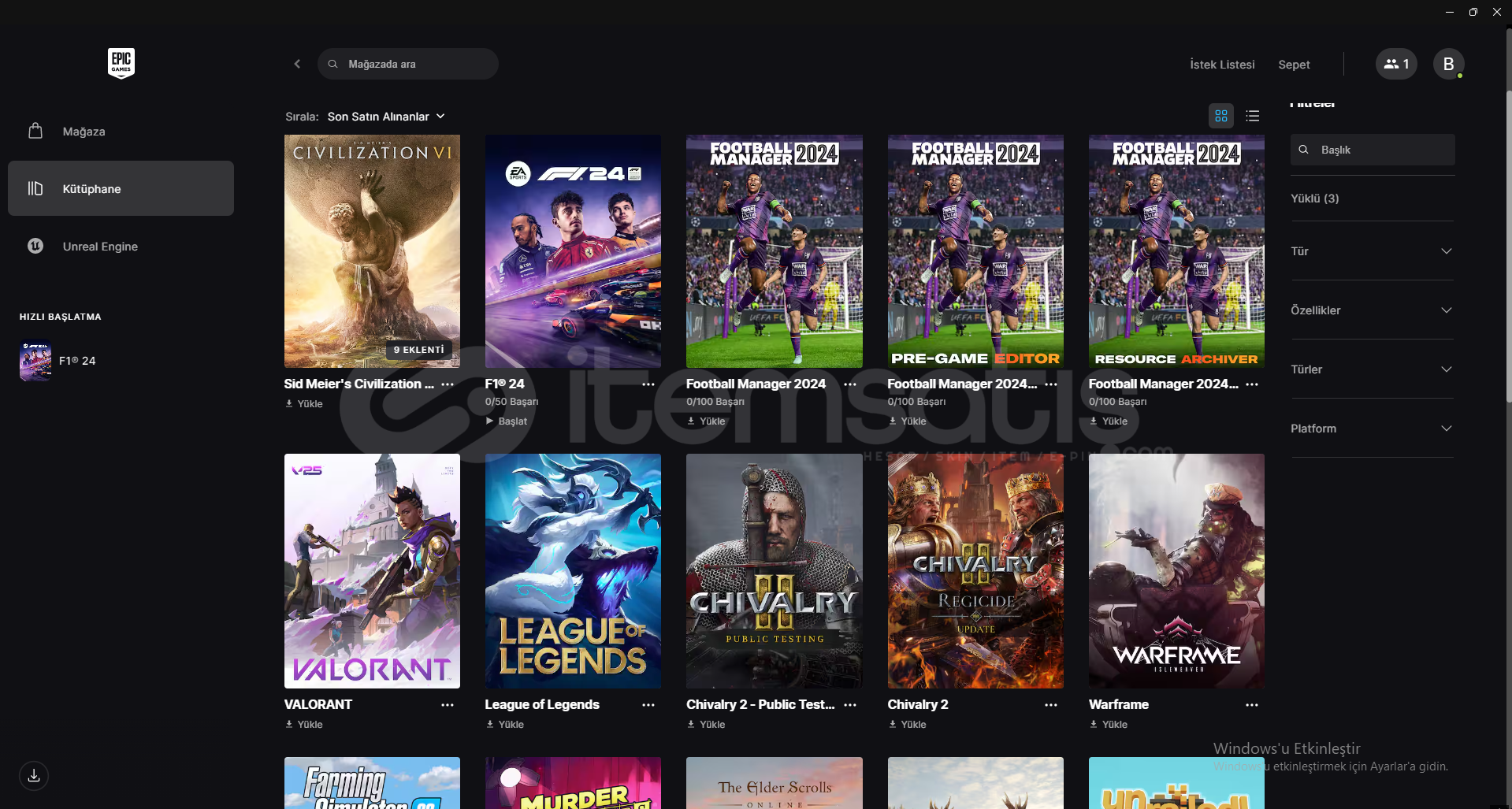Open the downloads icon in the sidebar

tap(34, 776)
